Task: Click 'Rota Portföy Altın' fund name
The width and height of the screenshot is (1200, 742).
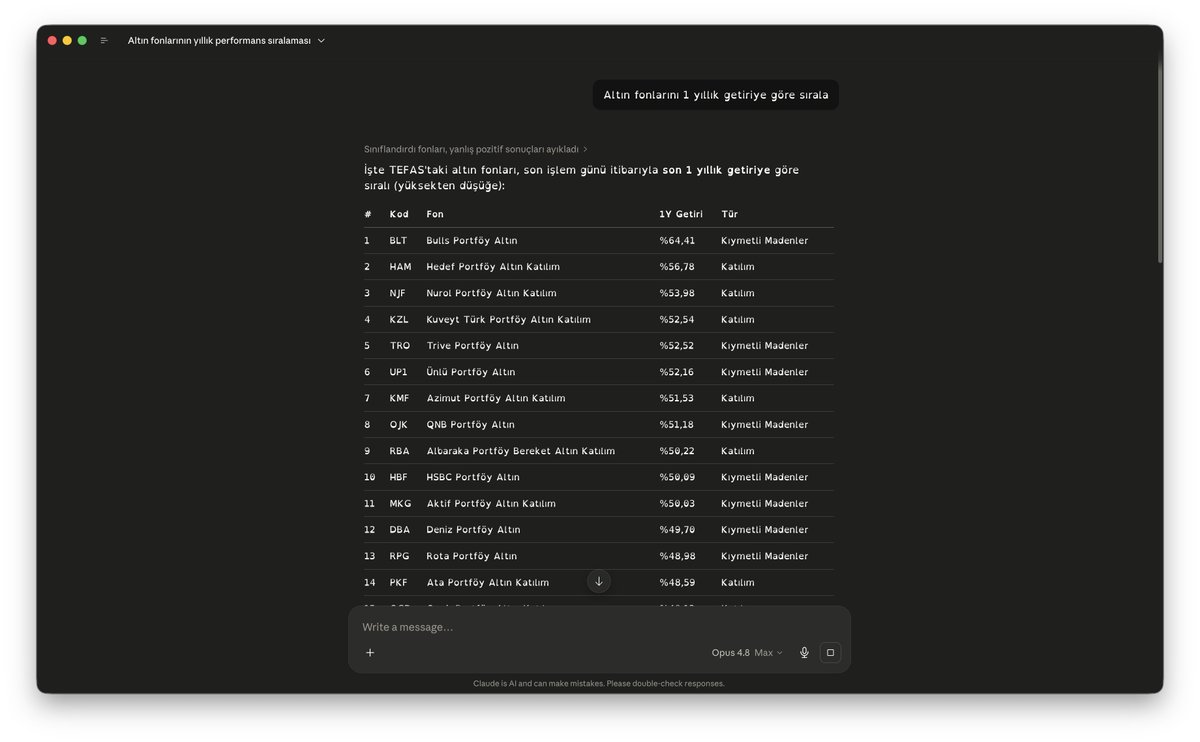Action: click(x=472, y=556)
